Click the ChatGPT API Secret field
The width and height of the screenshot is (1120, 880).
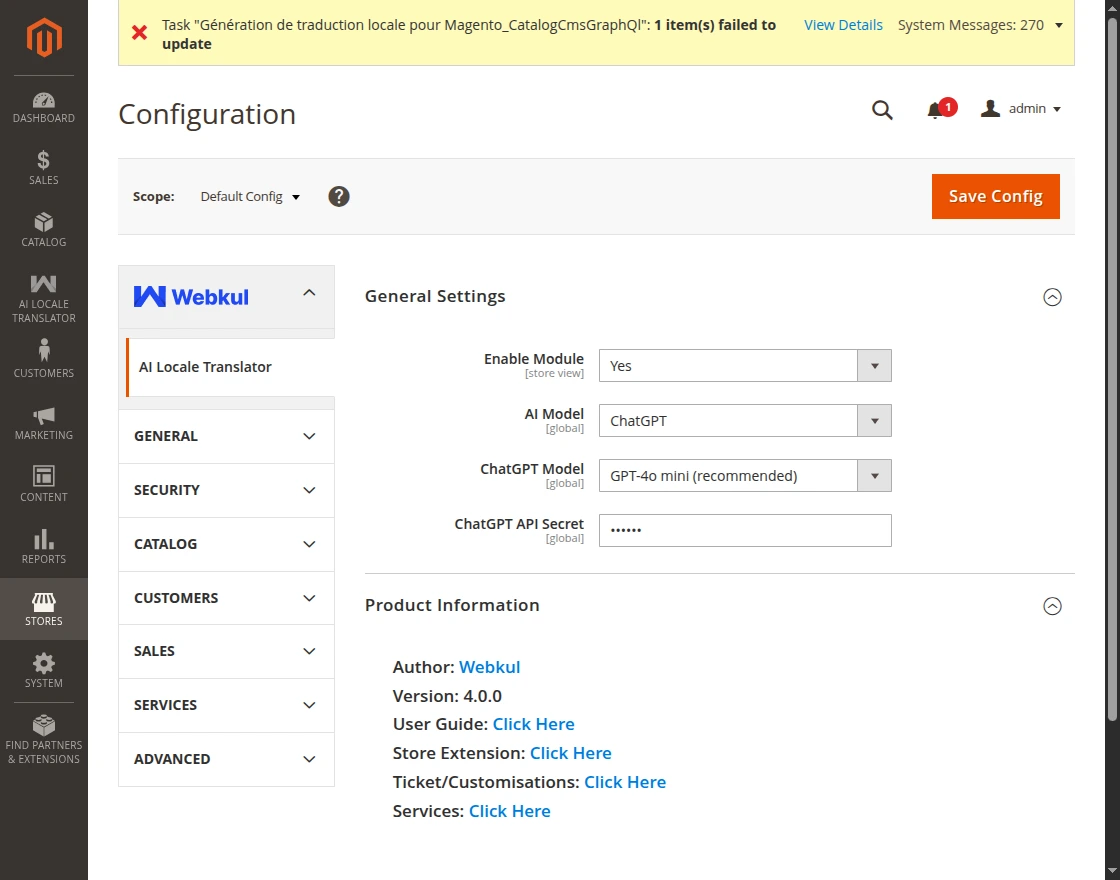744,531
